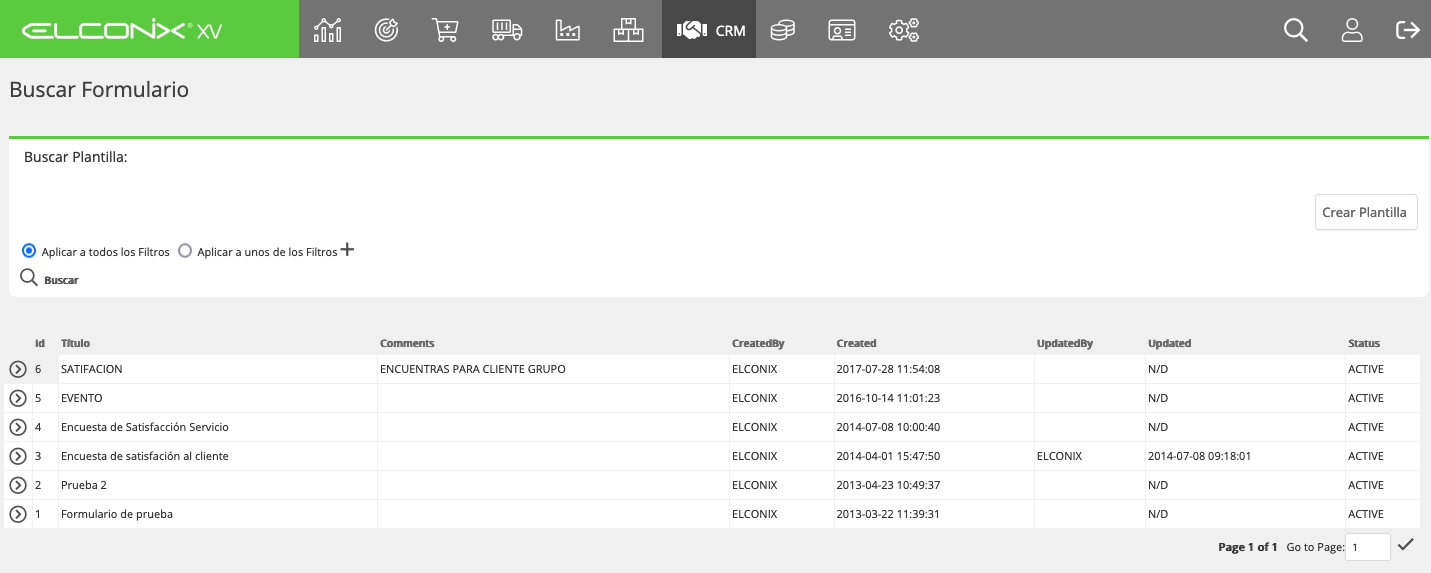
Task: Sort by the UpdatedBy column header
Action: [1065, 343]
